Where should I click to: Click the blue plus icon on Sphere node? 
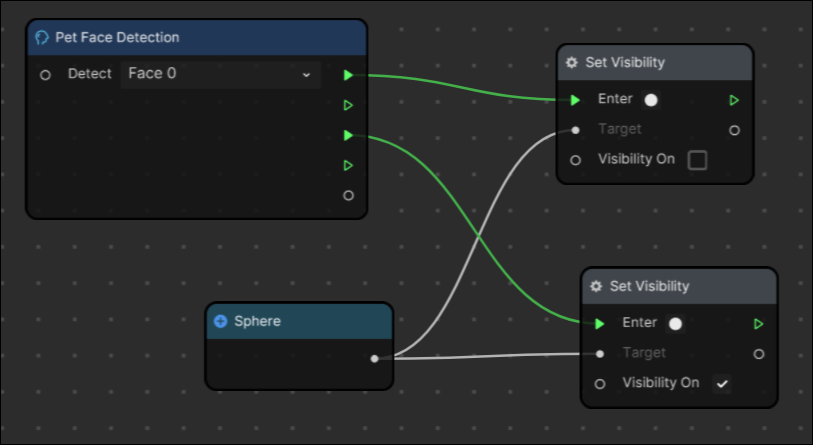[220, 322]
